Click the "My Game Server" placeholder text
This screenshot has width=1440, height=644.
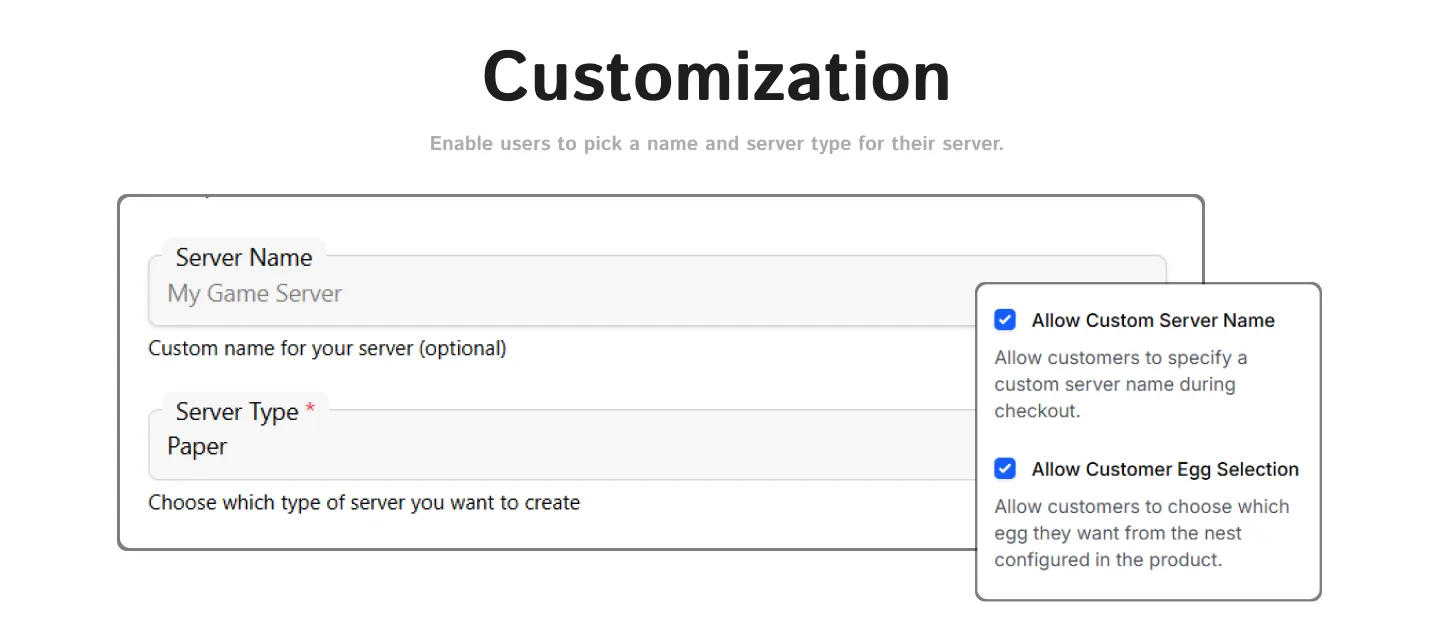tap(254, 294)
